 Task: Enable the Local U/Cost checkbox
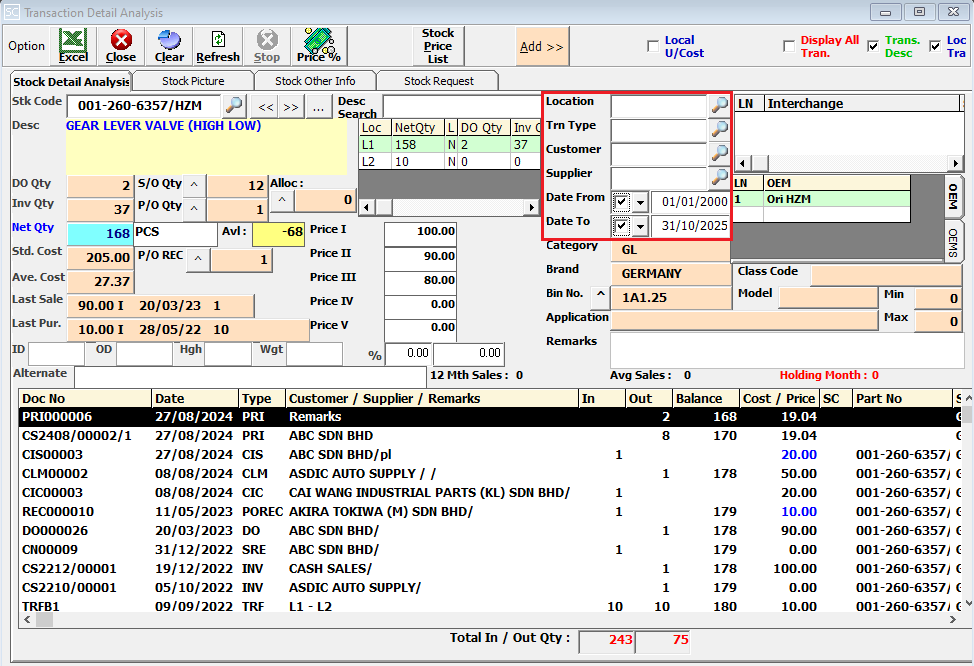(653, 47)
